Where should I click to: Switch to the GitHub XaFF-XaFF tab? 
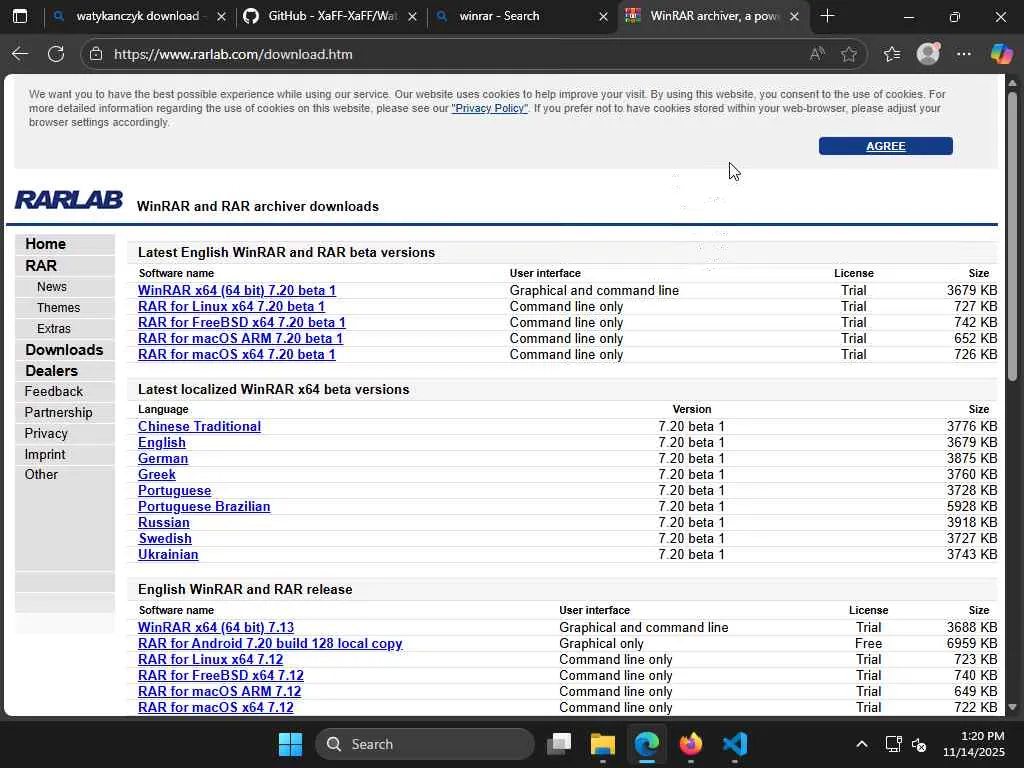coord(332,16)
